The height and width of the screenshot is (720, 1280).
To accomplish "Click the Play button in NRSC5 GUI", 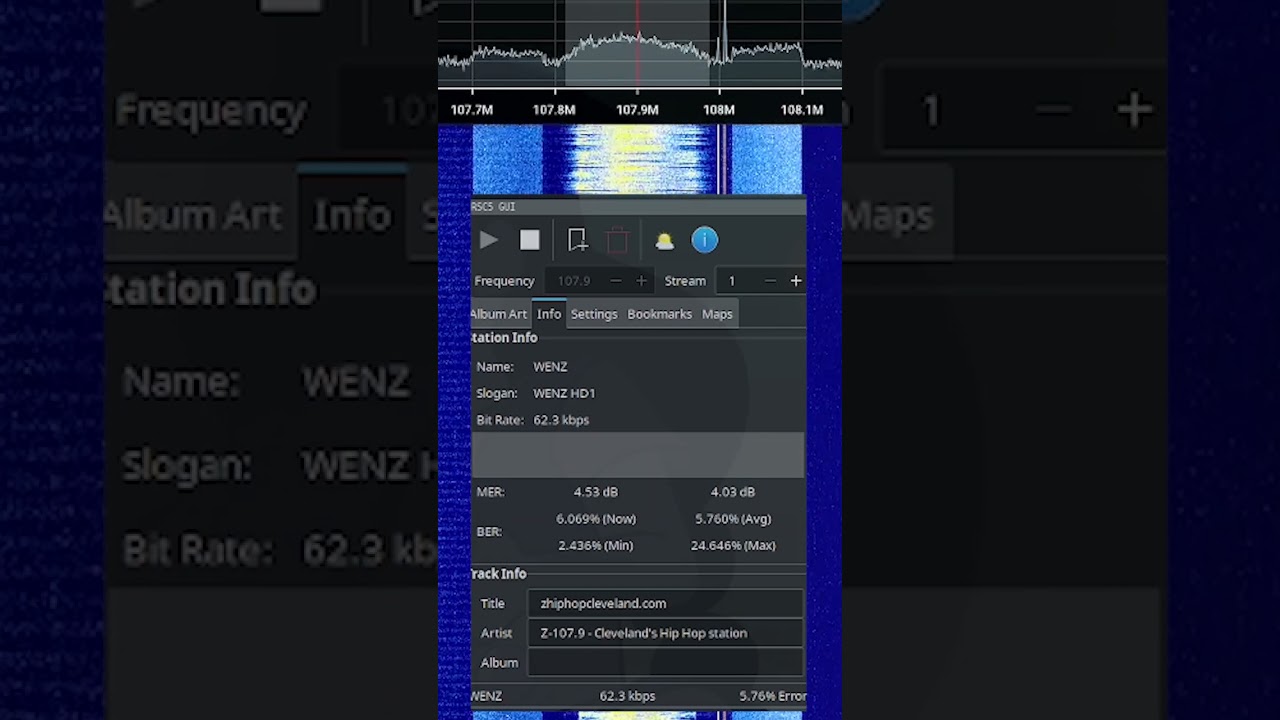I will (488, 240).
